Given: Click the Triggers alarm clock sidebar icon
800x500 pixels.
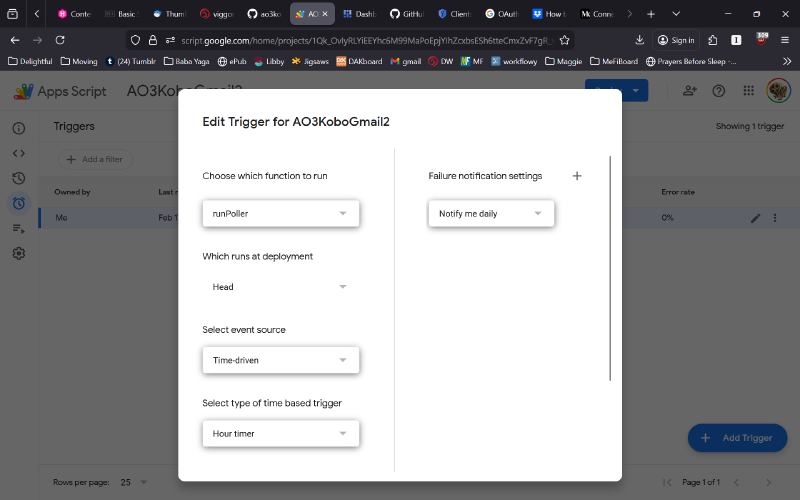Looking at the screenshot, I should [18, 203].
